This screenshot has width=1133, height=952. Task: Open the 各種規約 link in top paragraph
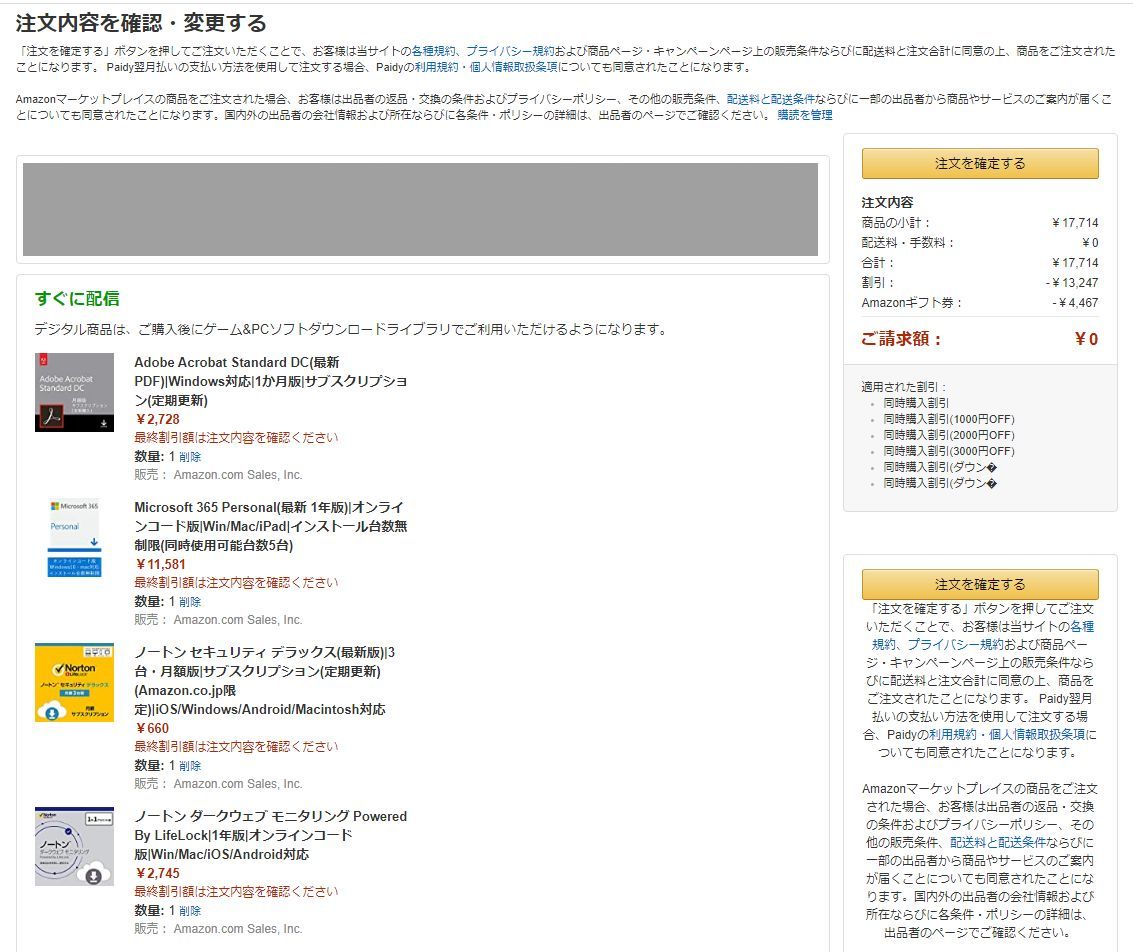[434, 51]
